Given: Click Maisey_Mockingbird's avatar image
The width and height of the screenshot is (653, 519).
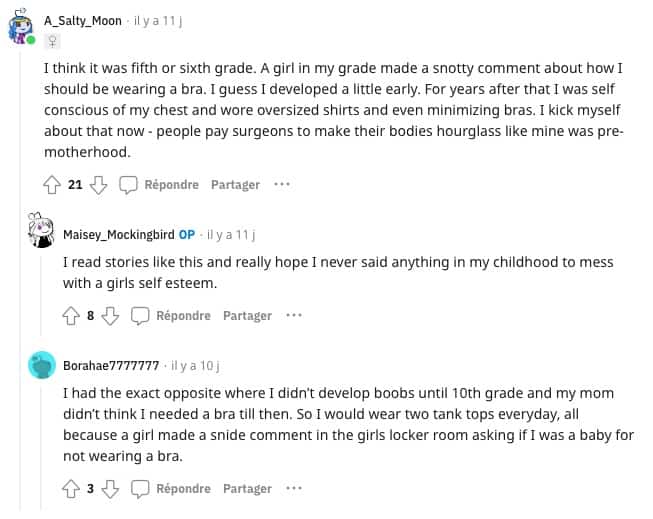Looking at the screenshot, I should (41, 232).
